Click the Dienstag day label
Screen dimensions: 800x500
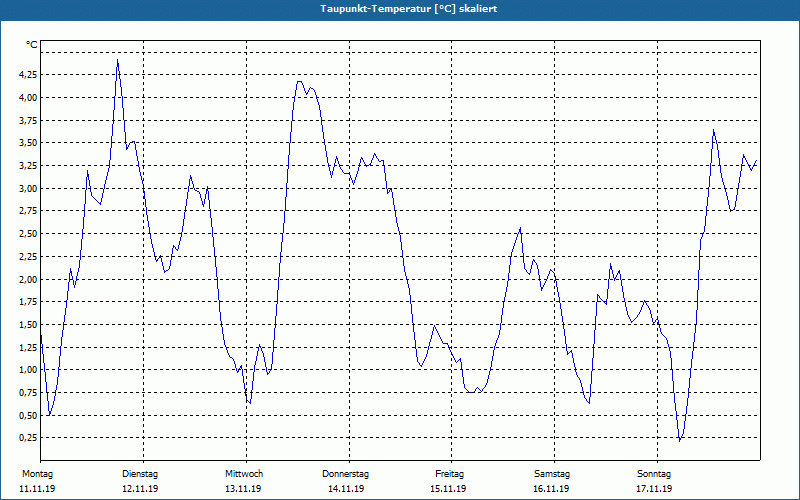[x=140, y=474]
